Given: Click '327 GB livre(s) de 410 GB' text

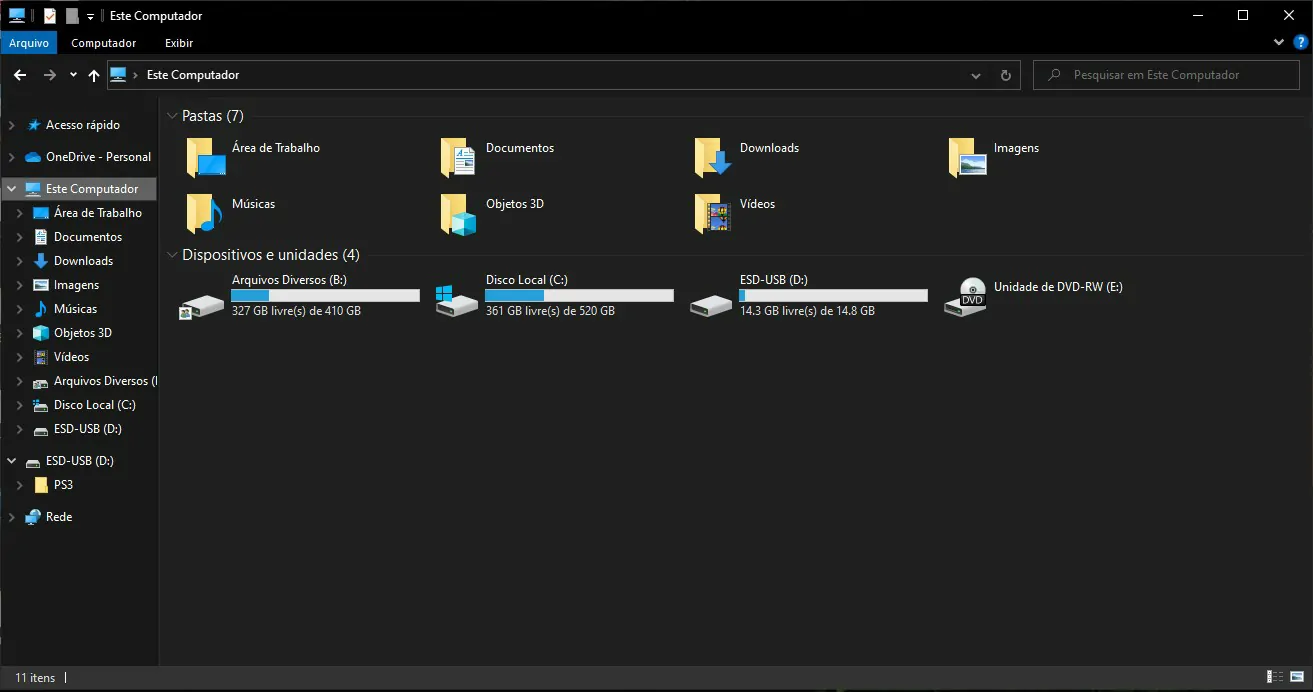Looking at the screenshot, I should 296,311.
